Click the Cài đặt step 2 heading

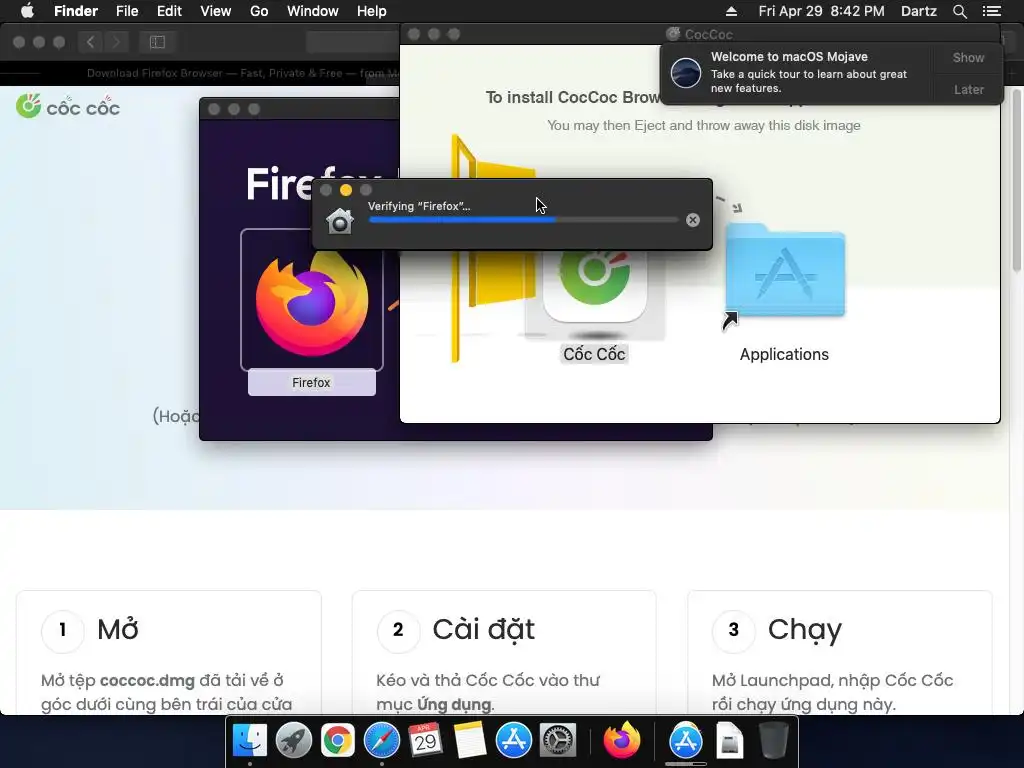(x=483, y=630)
